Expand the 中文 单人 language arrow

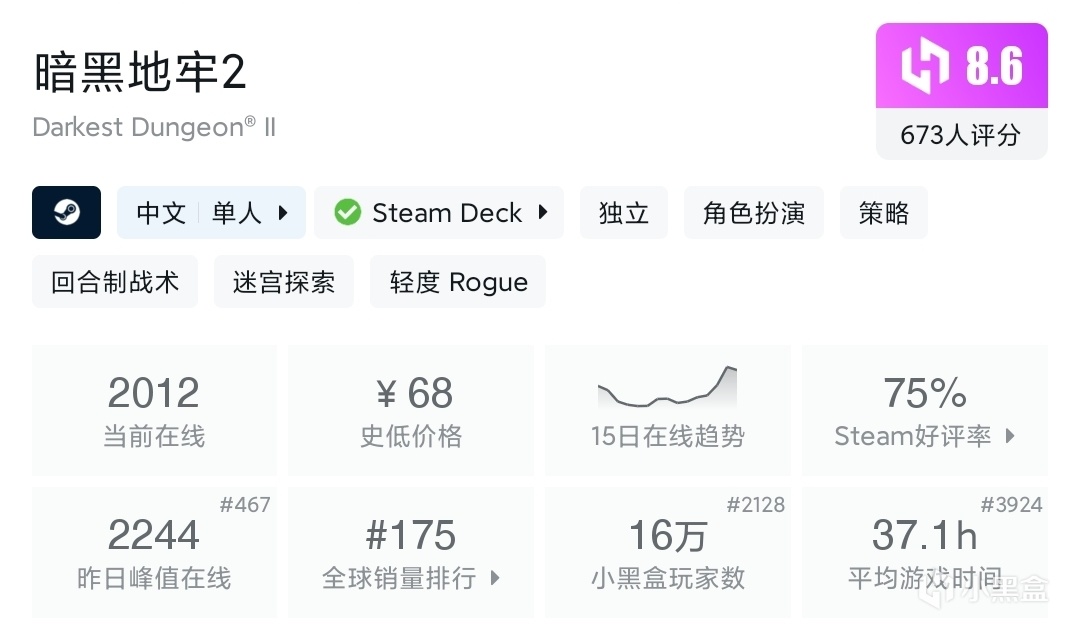pyautogui.click(x=283, y=213)
